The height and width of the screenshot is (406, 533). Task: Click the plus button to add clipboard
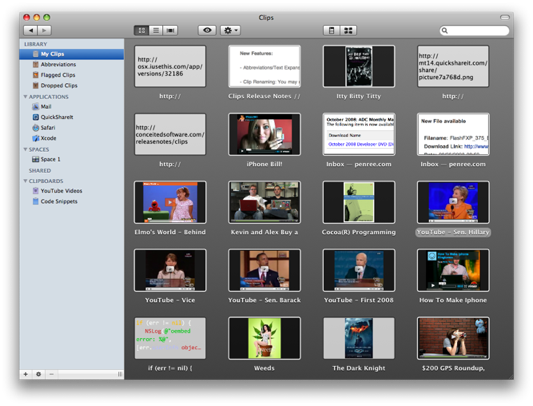tap(25, 374)
